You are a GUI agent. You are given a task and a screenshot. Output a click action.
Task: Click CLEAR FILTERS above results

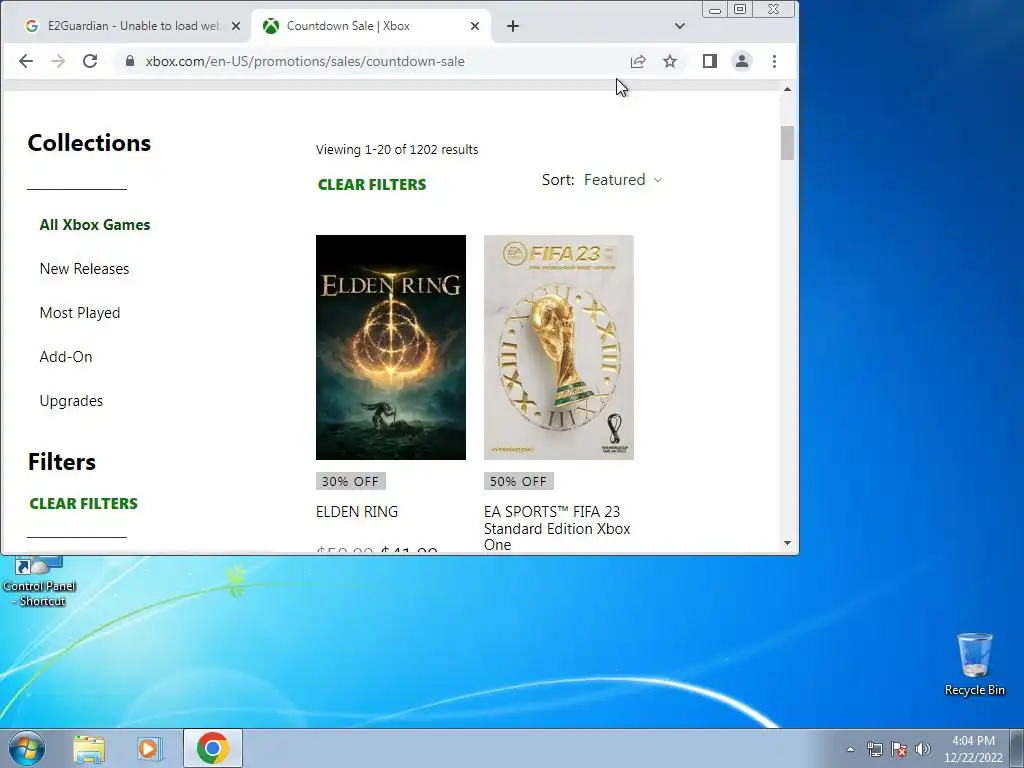pyautogui.click(x=372, y=185)
